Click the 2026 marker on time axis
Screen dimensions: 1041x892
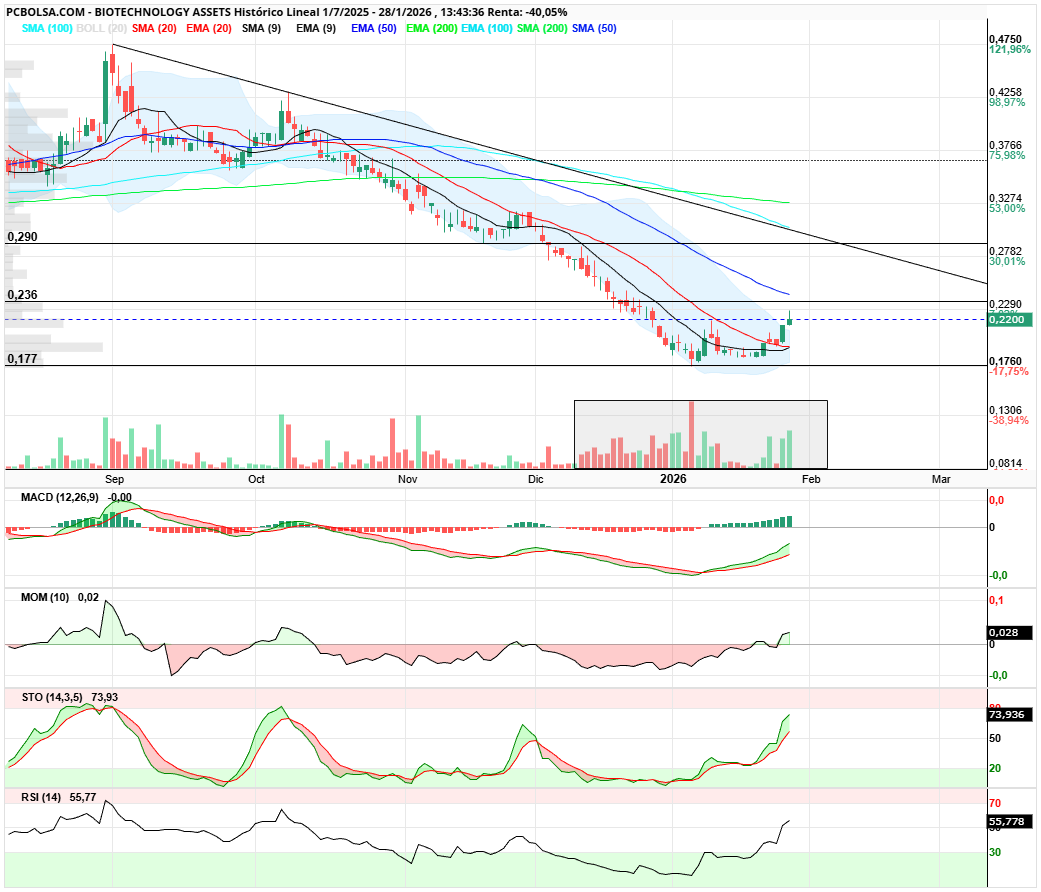(x=673, y=479)
